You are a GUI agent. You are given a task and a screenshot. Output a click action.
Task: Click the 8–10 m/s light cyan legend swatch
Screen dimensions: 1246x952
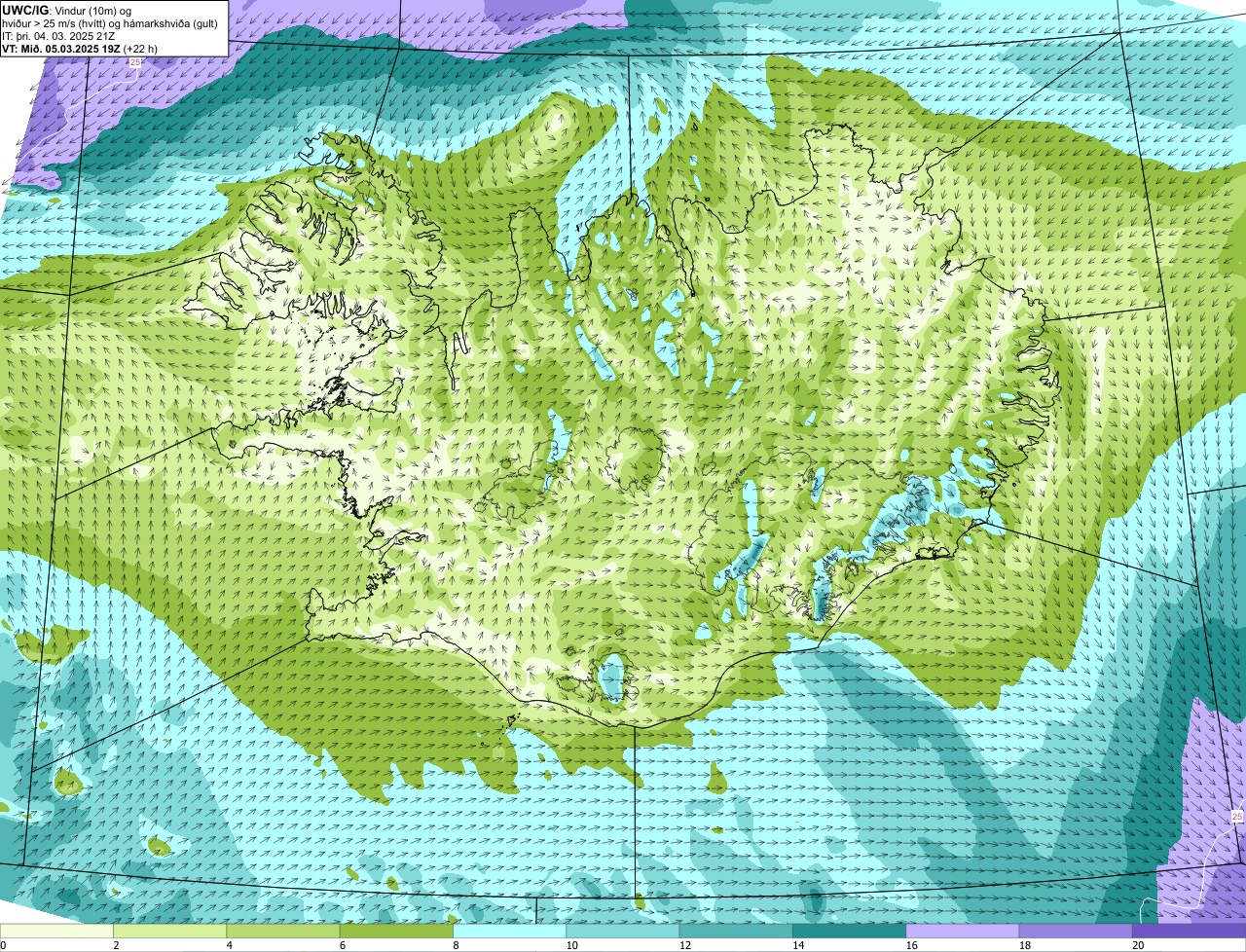[x=510, y=932]
